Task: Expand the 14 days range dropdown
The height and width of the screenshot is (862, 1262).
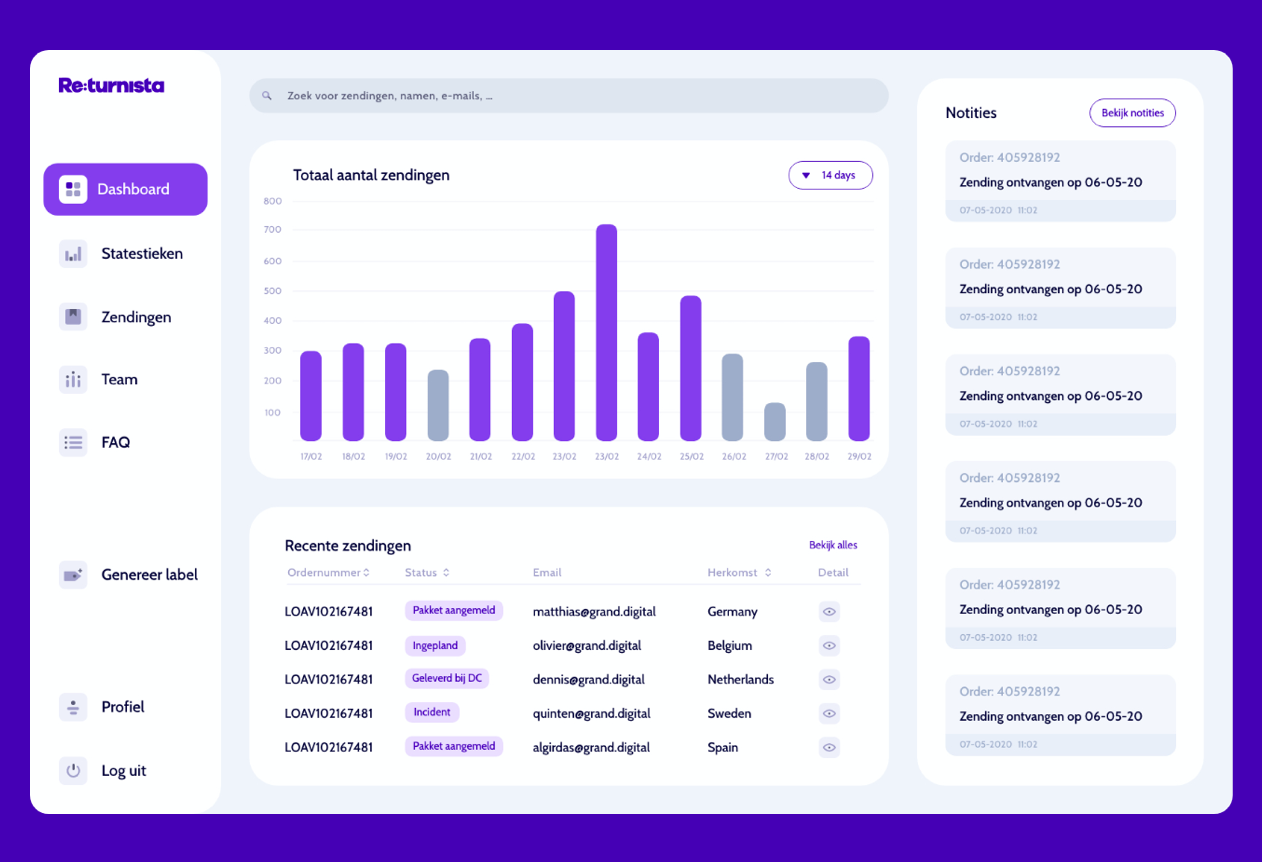Action: click(830, 175)
